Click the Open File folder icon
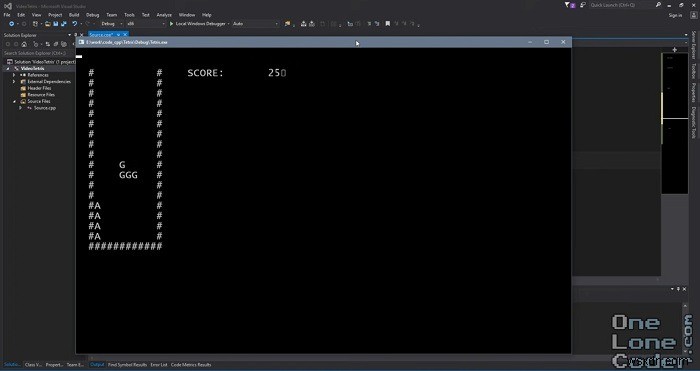700x371 pixels. [x=48, y=24]
